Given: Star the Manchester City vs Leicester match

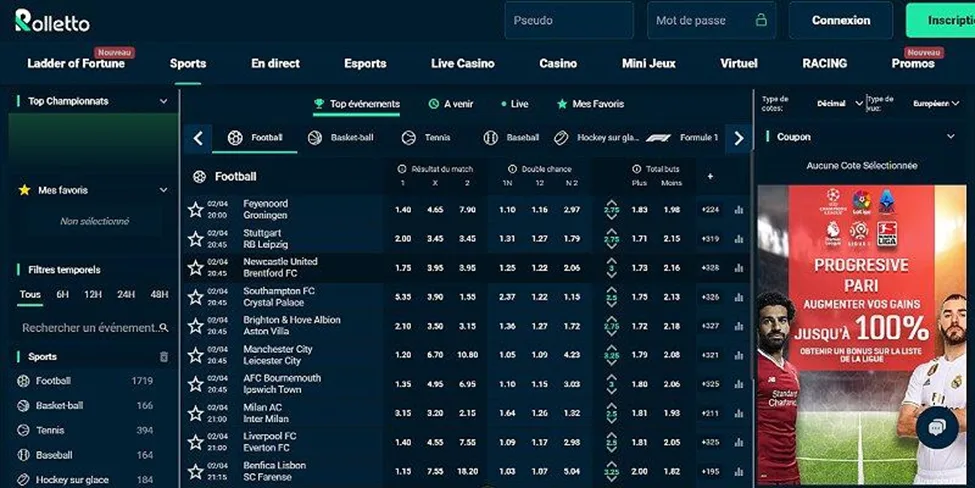Looking at the screenshot, I should coord(195,355).
